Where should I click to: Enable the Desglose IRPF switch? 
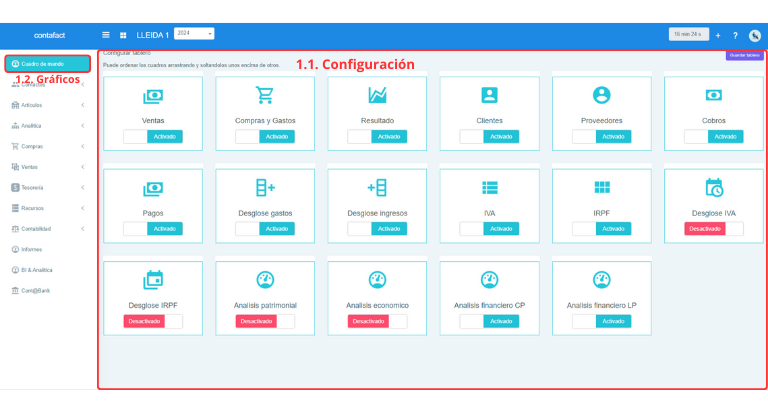pyautogui.click(x=153, y=321)
